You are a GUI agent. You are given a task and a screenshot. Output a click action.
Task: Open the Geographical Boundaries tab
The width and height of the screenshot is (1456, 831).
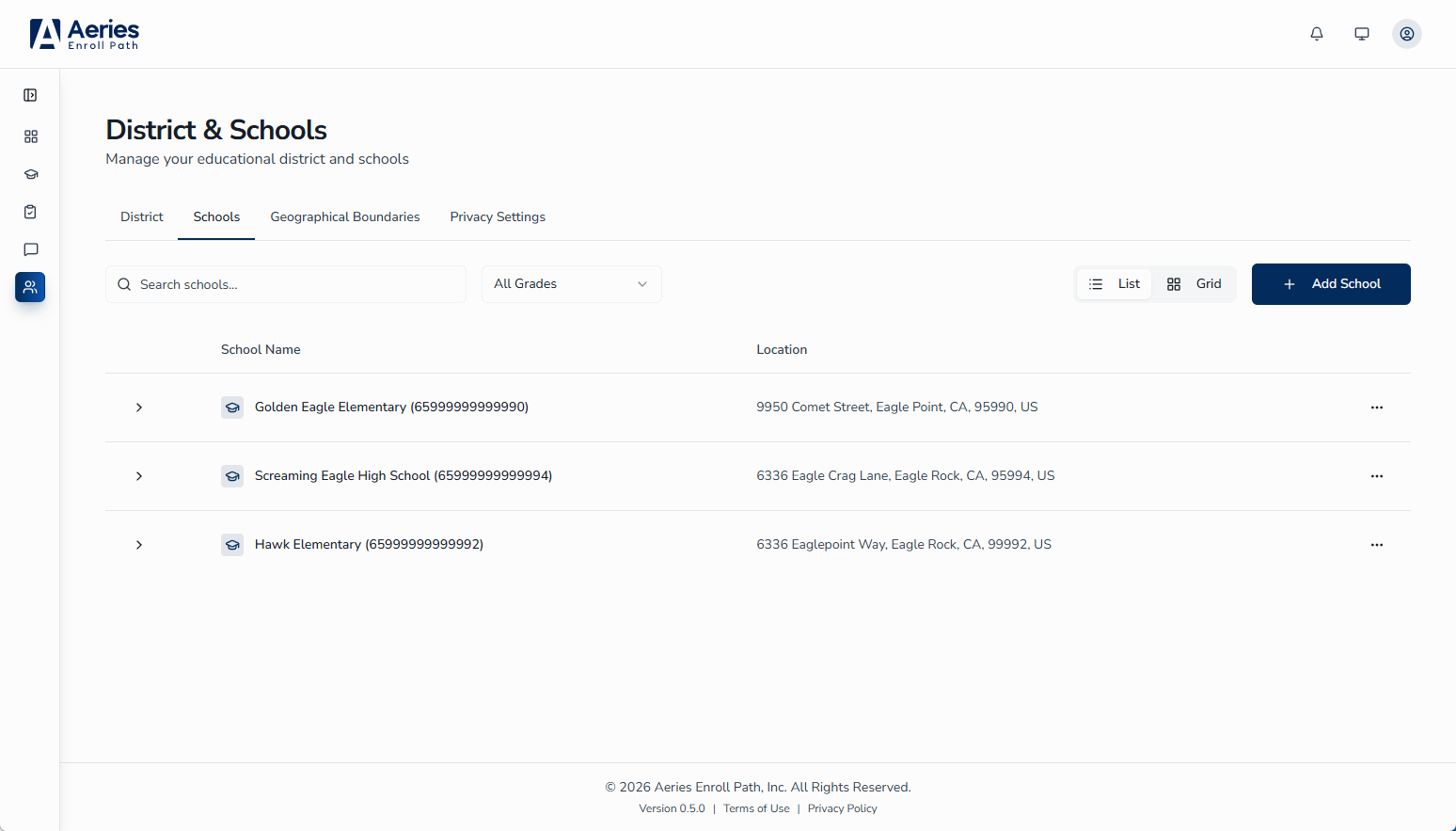[x=345, y=216]
